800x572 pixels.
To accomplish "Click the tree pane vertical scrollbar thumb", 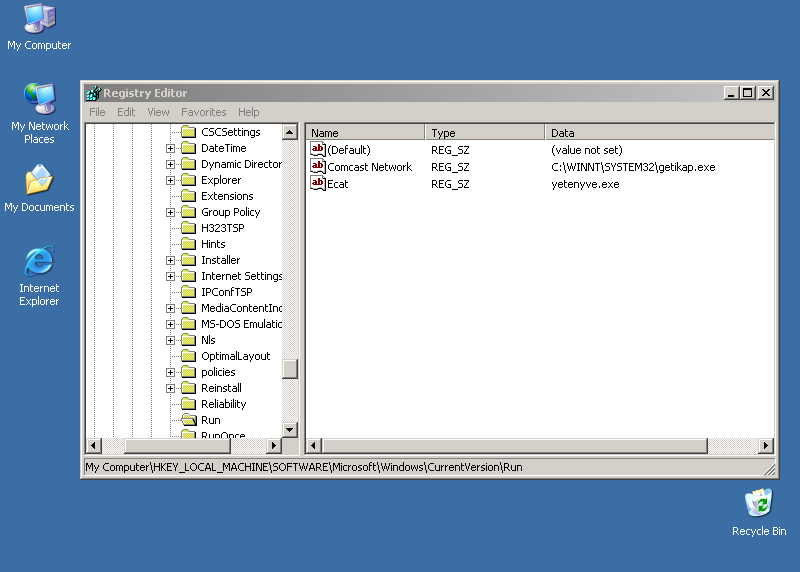I will pyautogui.click(x=290, y=369).
